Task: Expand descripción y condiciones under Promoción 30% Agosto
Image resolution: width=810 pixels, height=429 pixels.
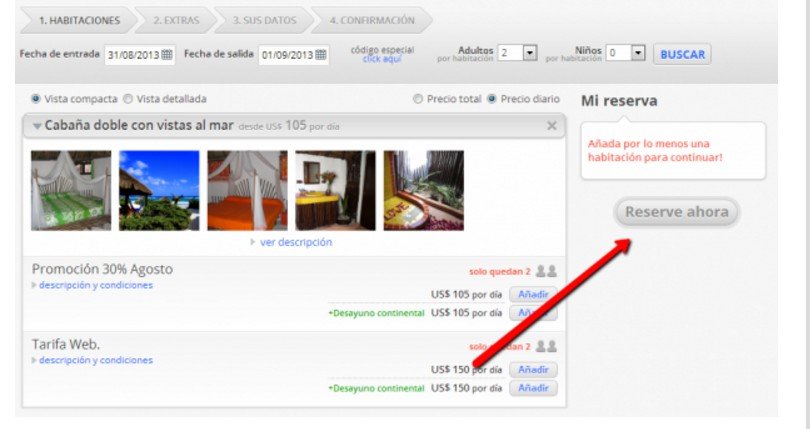Action: click(x=95, y=285)
